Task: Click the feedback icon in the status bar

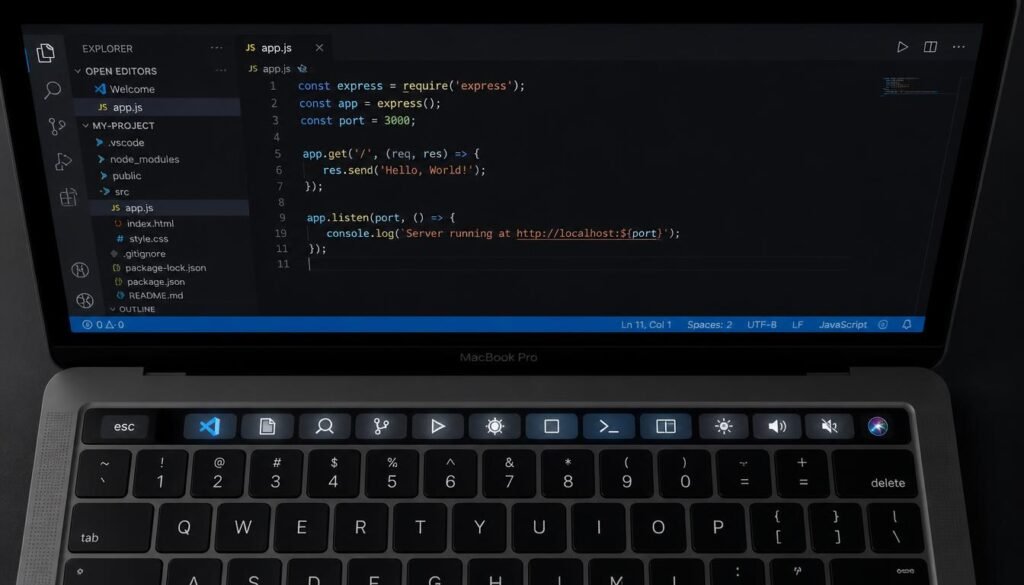Action: pyautogui.click(x=883, y=324)
